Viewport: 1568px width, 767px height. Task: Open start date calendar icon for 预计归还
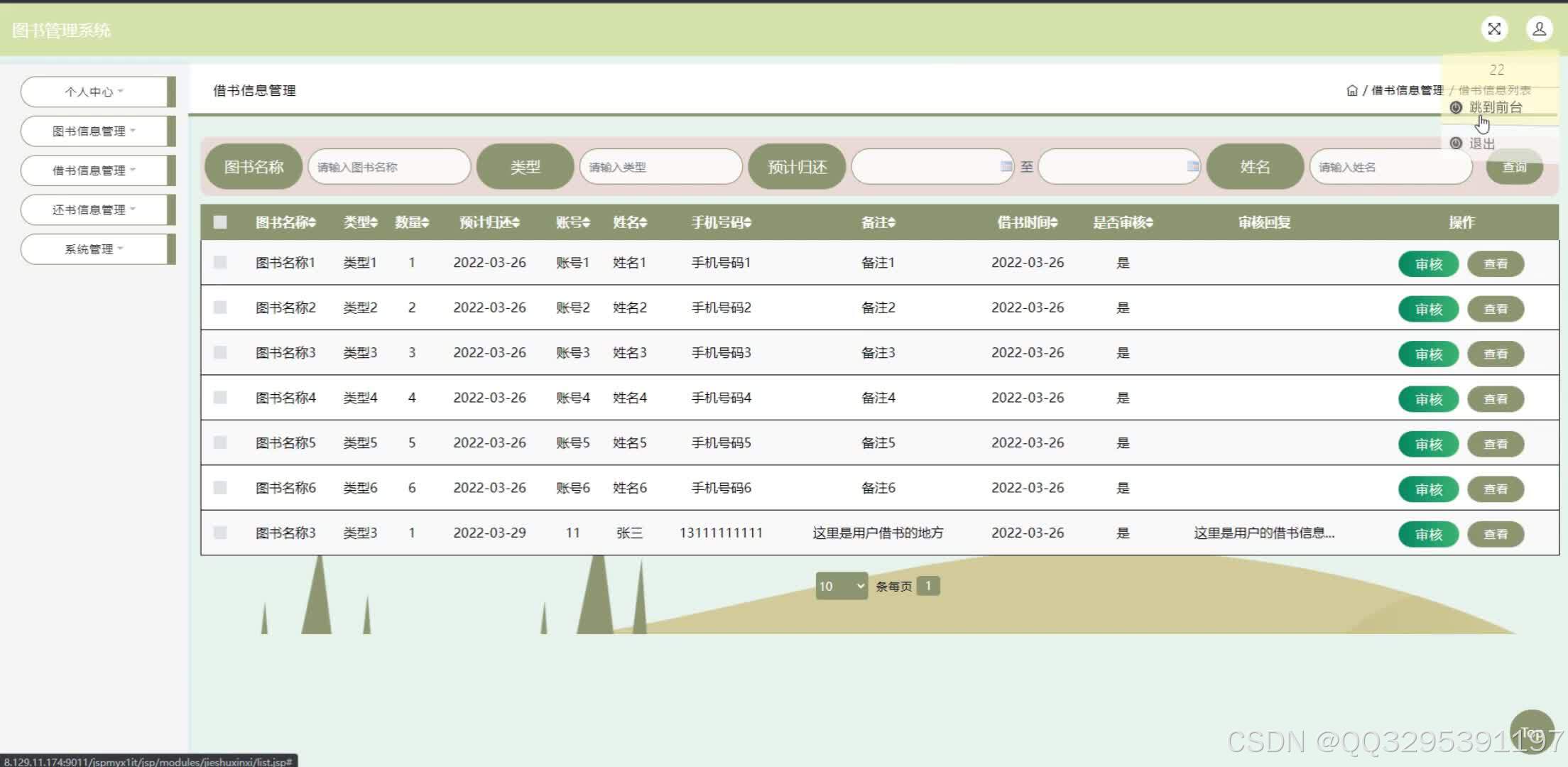coord(1006,166)
